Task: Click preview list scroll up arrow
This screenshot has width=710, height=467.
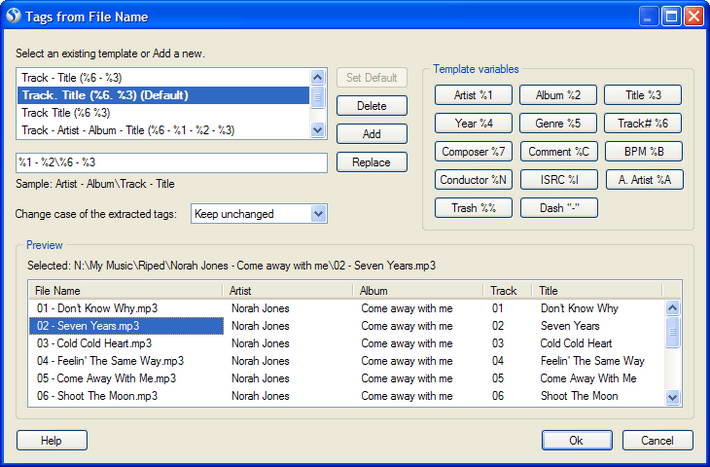Action: click(x=673, y=308)
